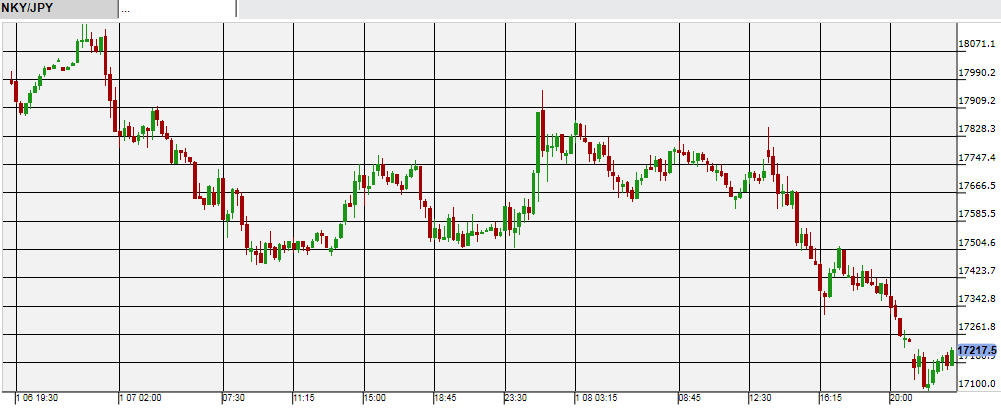Click the 16:15 time axis label

pos(832,398)
